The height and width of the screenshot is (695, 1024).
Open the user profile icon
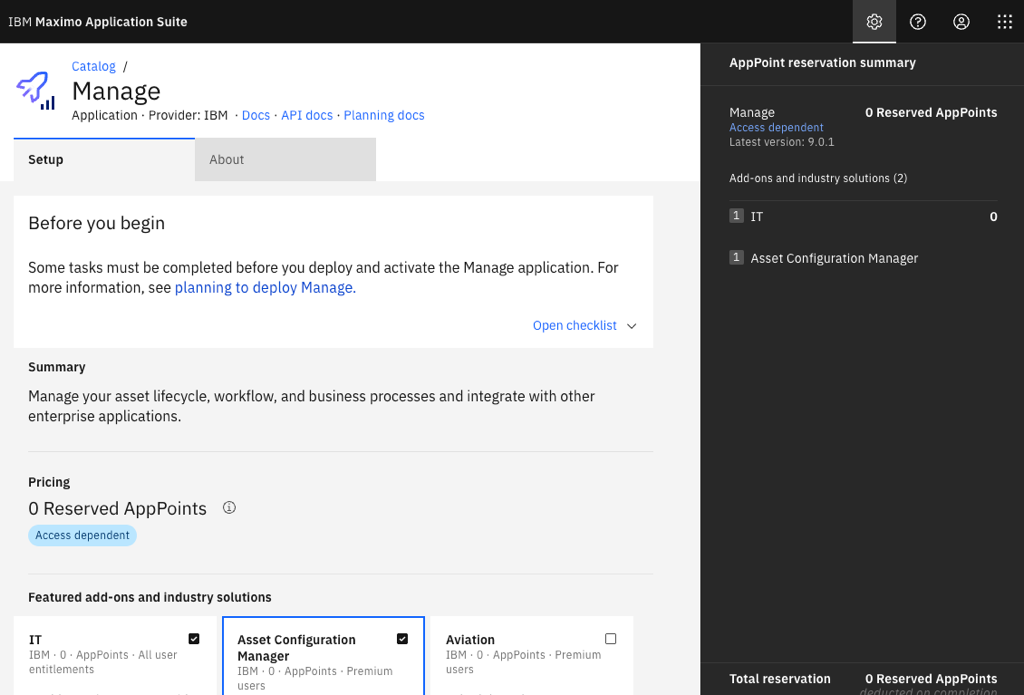click(x=961, y=22)
